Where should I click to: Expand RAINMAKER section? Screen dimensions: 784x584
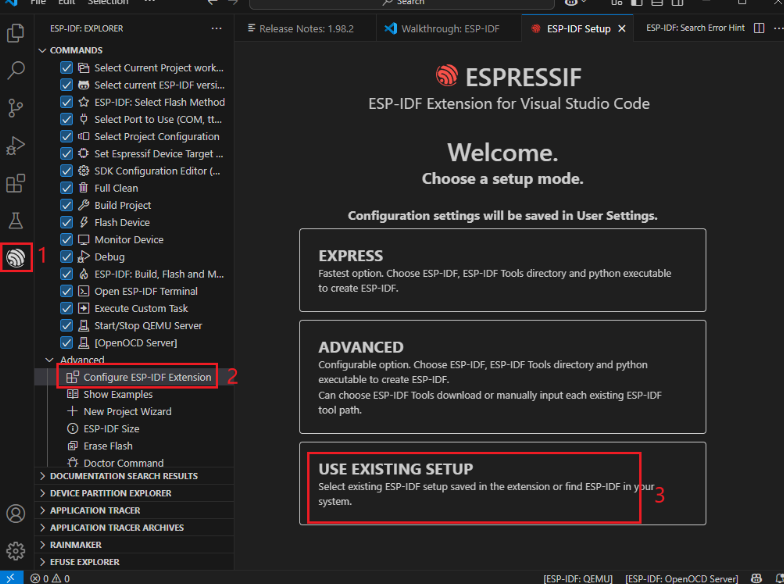click(x=134, y=544)
